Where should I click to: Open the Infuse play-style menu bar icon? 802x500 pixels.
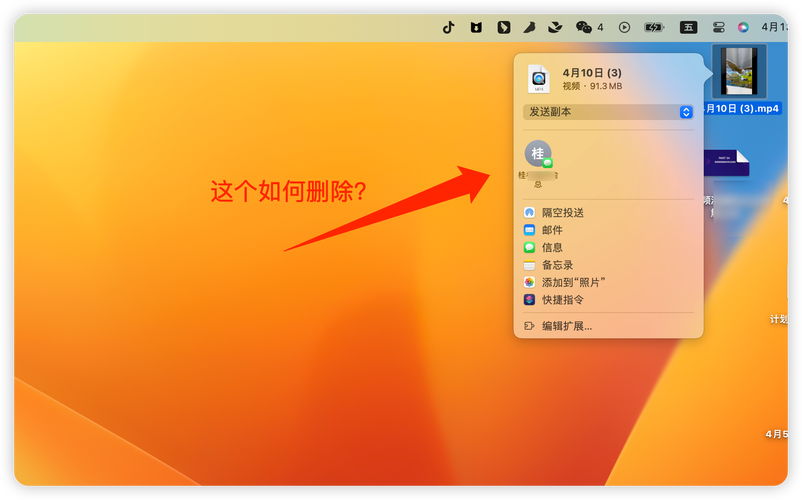(x=504, y=27)
